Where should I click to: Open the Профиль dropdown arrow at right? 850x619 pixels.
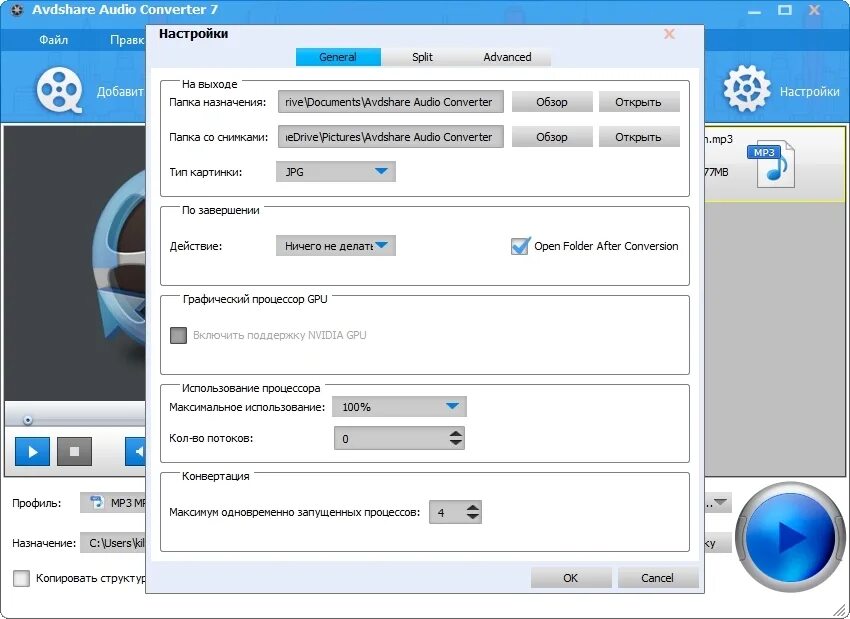coord(720,502)
